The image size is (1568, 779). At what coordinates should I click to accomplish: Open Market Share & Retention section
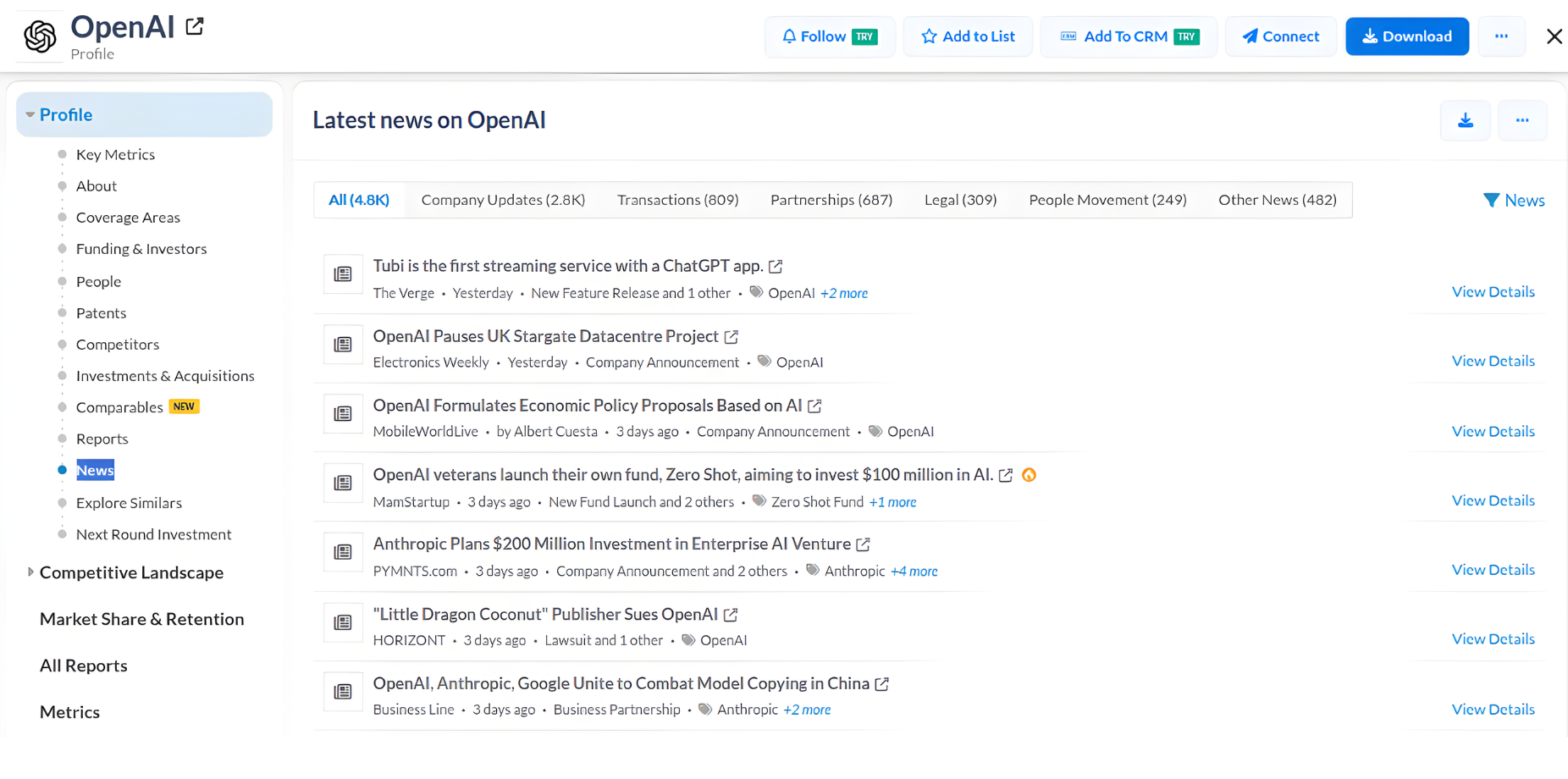(x=141, y=619)
